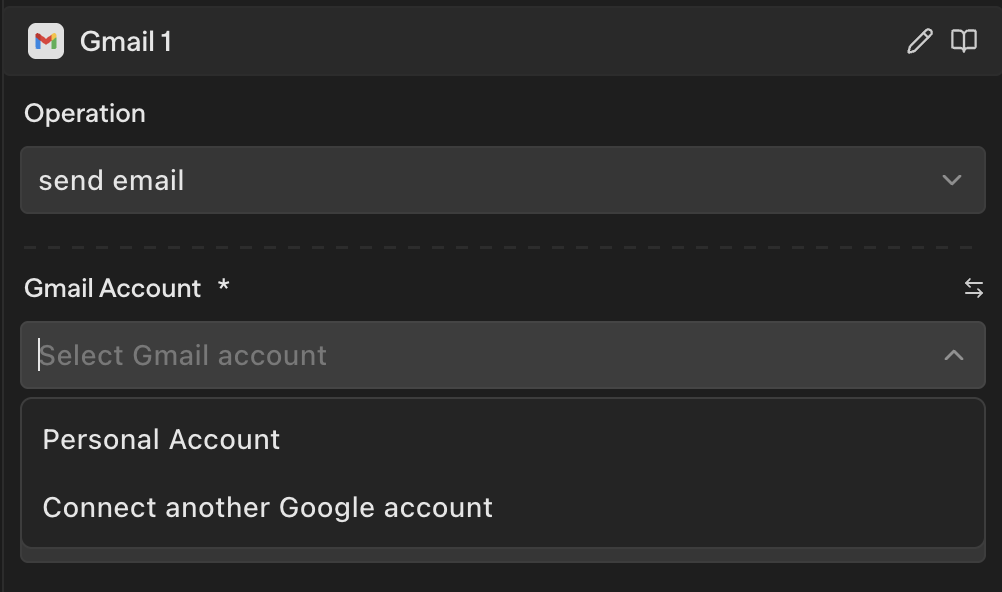This screenshot has width=1002, height=592.
Task: Click the send email operation value
Action: (x=111, y=180)
